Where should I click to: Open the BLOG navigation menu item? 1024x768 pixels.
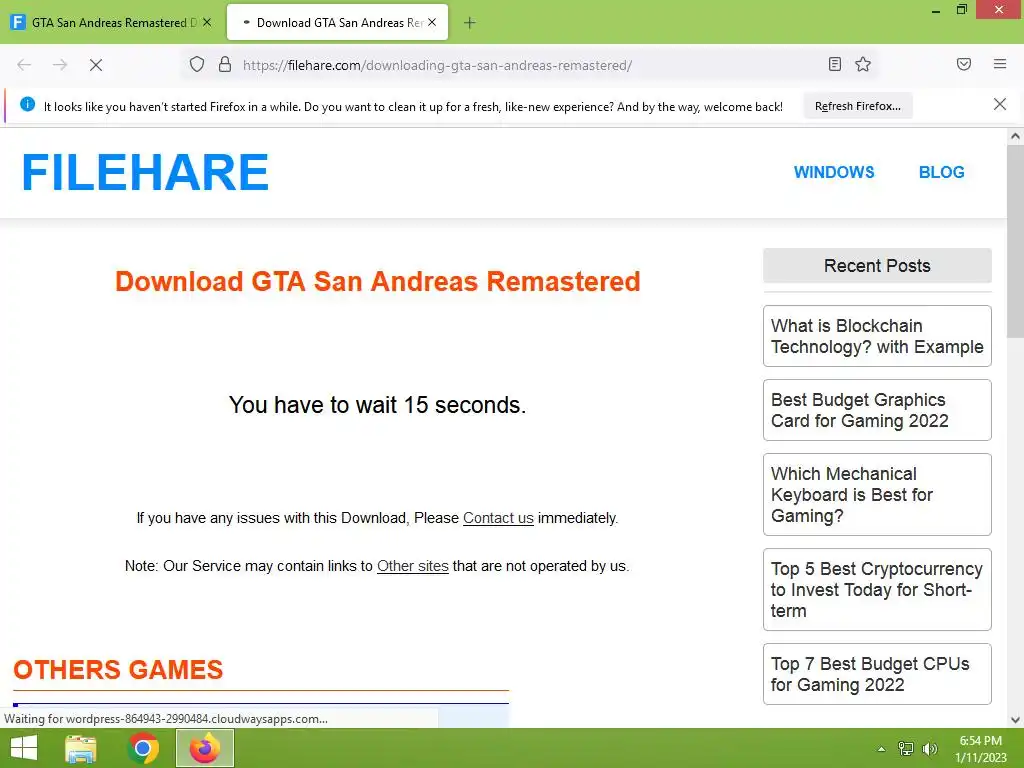click(x=942, y=172)
